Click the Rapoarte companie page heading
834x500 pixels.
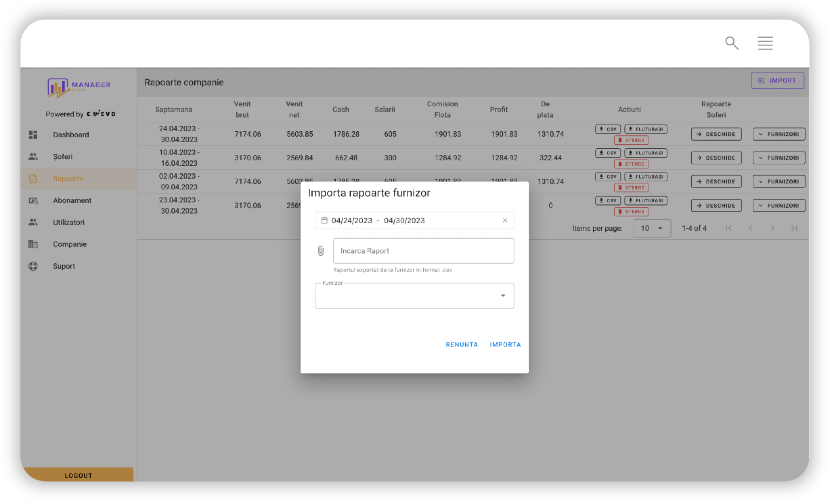tap(184, 82)
